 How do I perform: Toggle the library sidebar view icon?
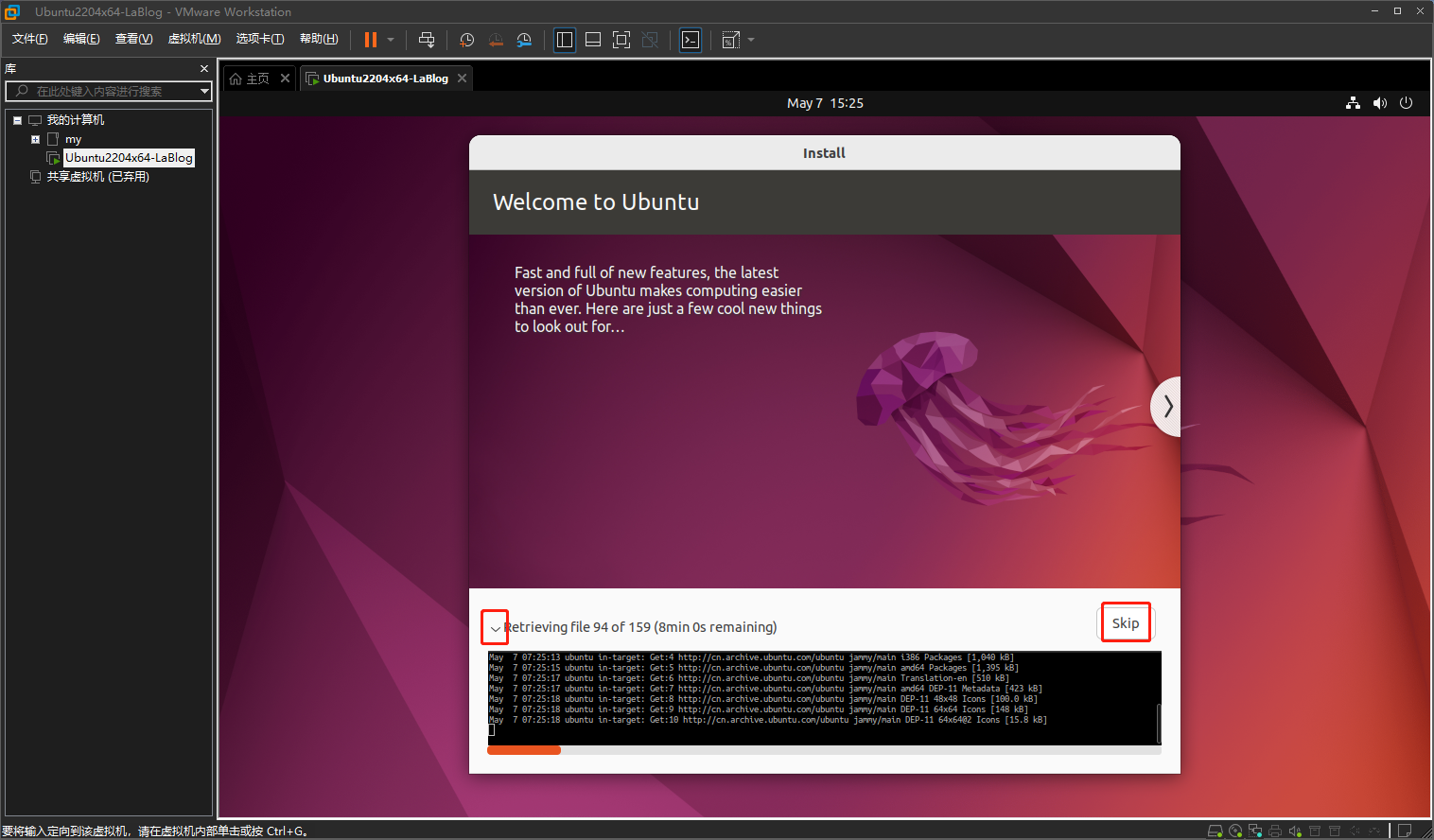[x=565, y=40]
